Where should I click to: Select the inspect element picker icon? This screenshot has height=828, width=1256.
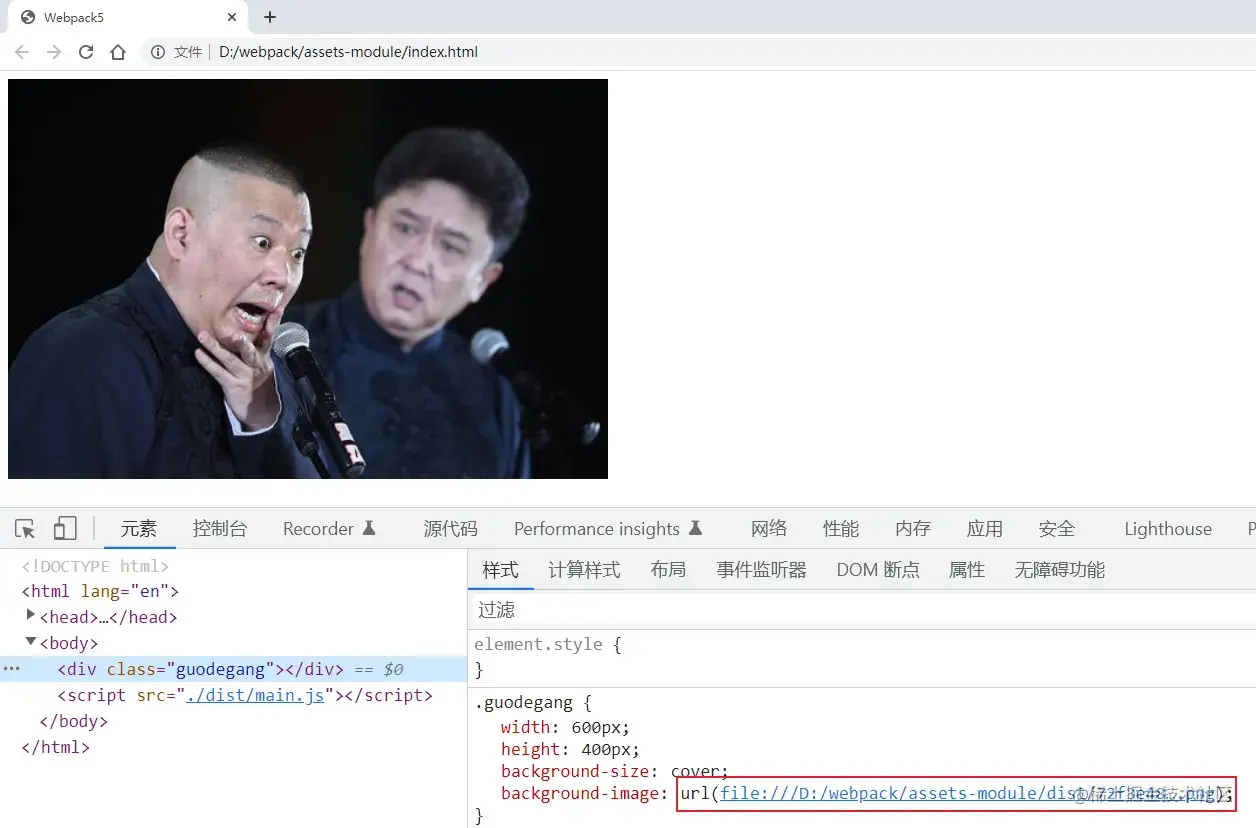[x=25, y=528]
